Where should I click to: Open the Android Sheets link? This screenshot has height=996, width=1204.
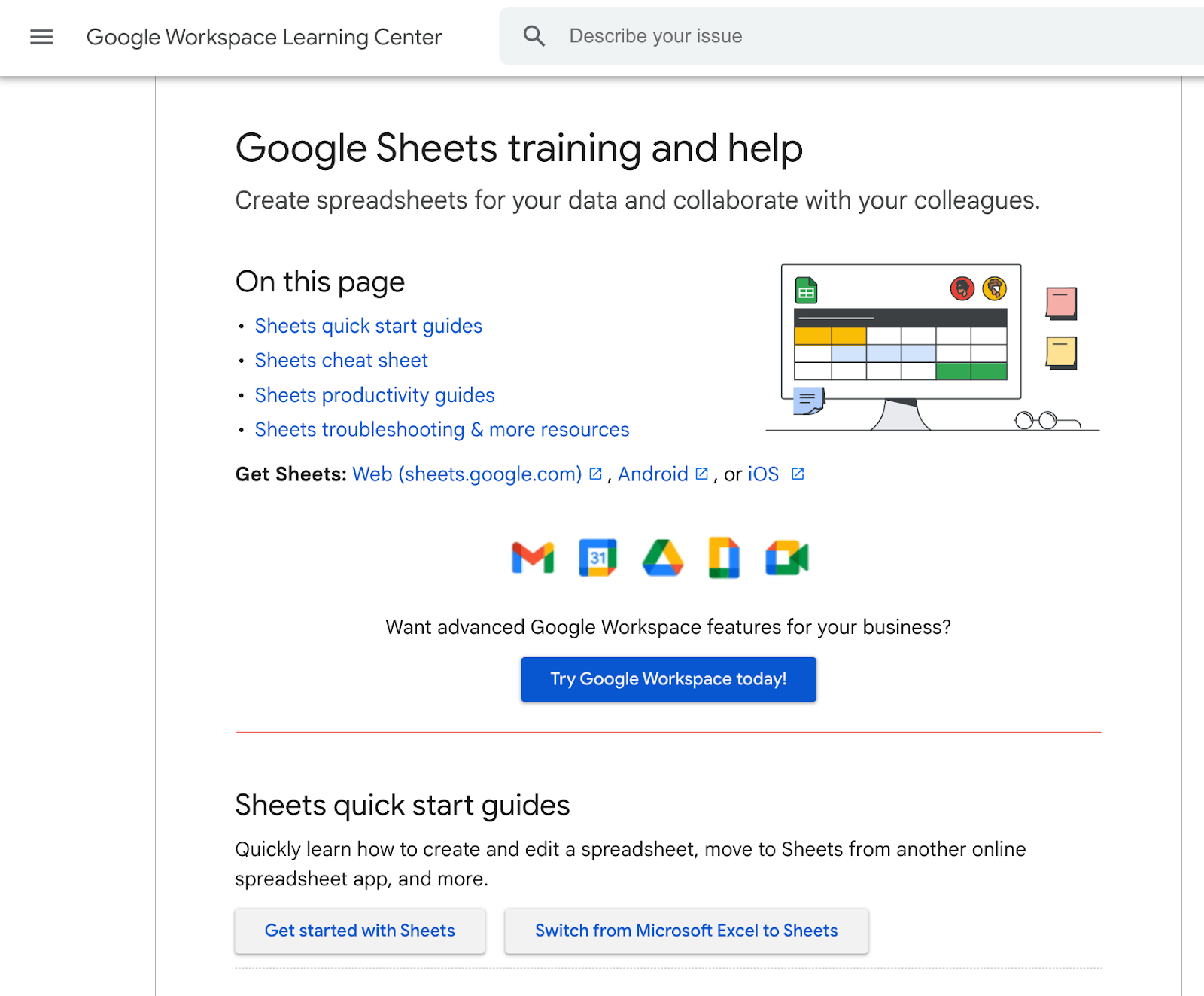tap(653, 474)
